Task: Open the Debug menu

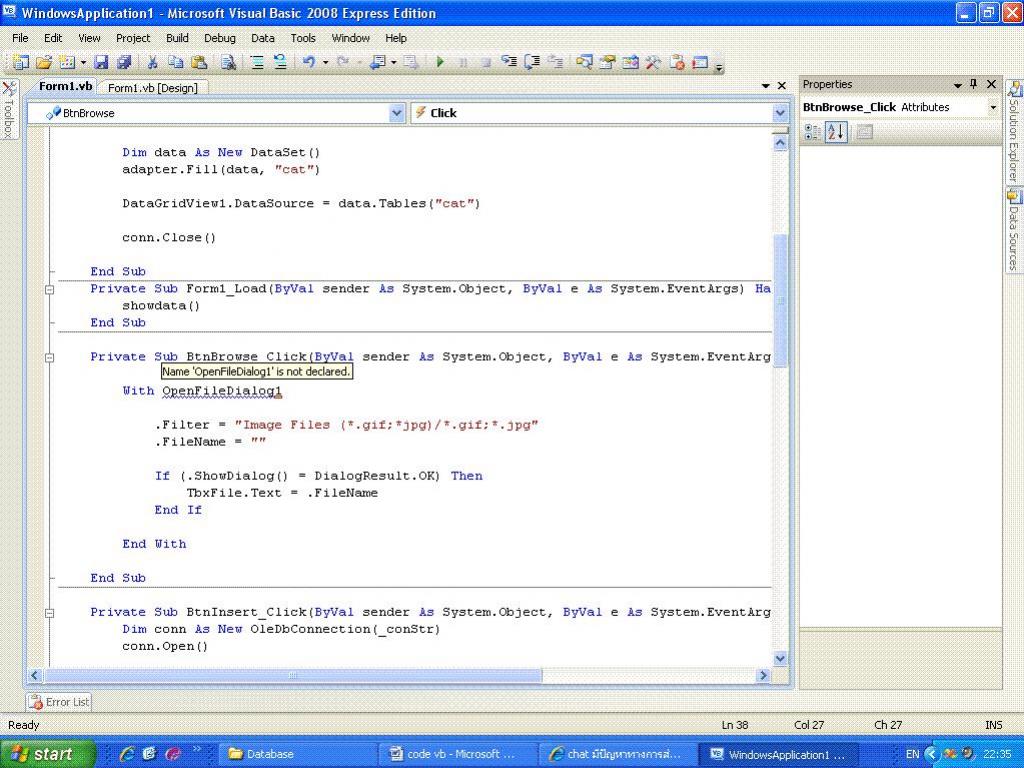Action: 219,38
